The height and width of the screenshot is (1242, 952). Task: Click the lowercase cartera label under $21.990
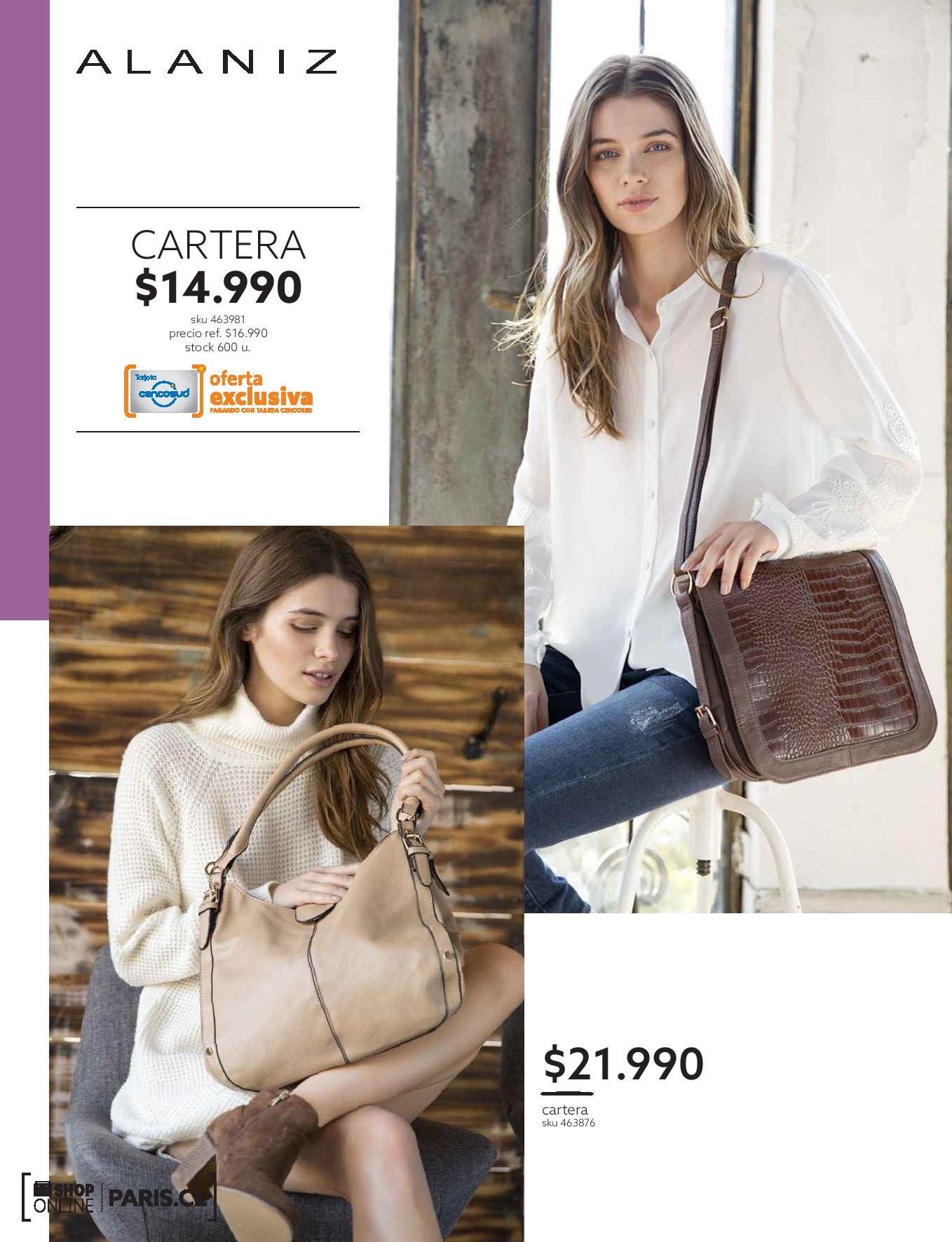(564, 1110)
